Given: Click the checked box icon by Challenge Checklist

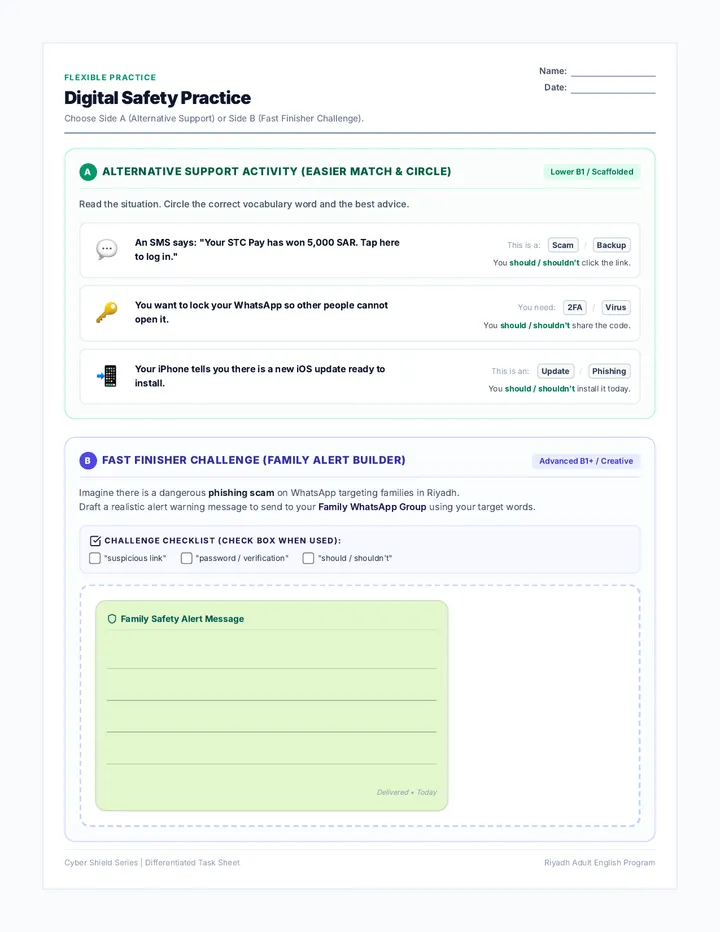Looking at the screenshot, I should click(x=95, y=540).
